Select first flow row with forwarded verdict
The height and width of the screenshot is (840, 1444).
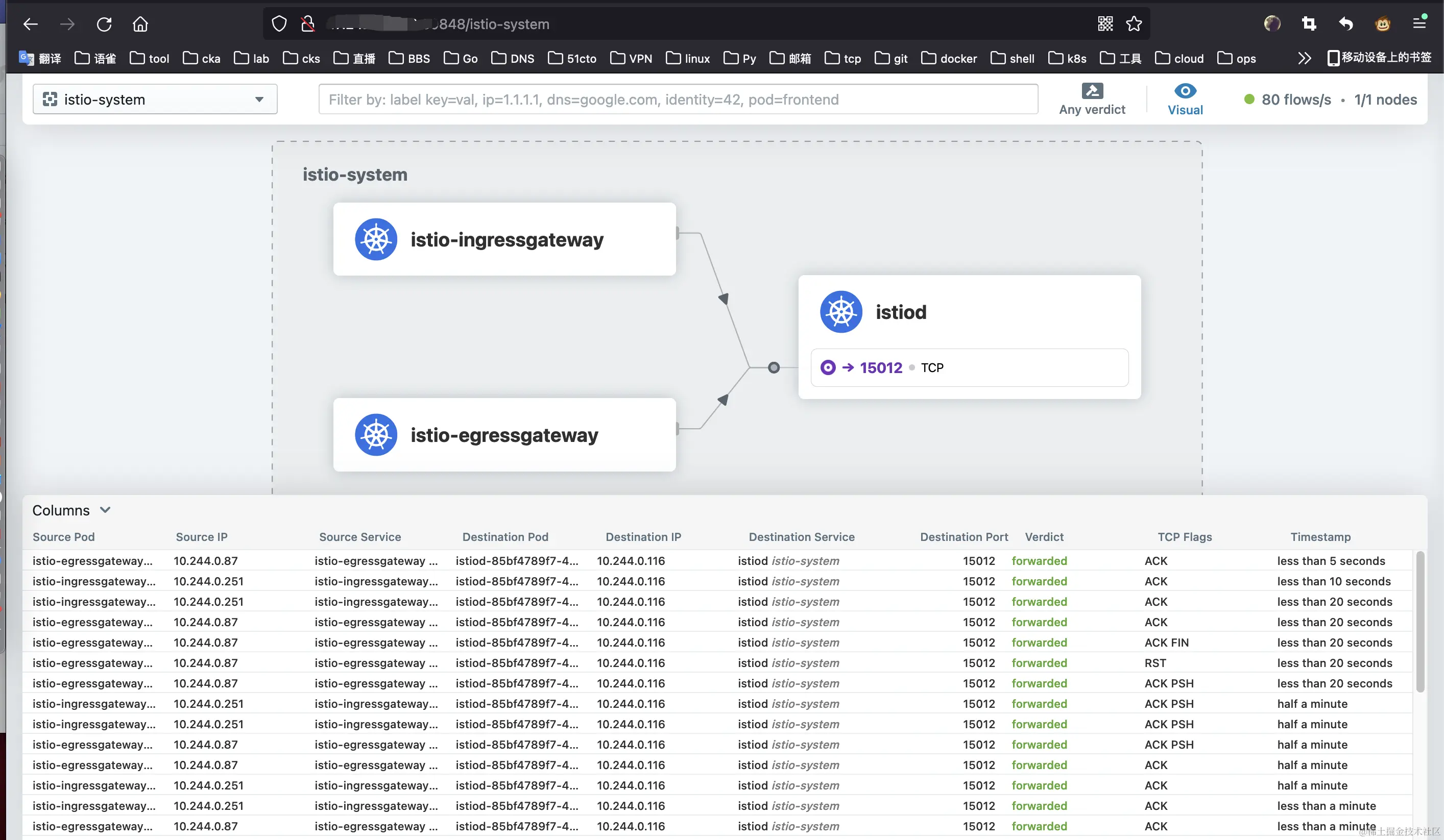1039,561
